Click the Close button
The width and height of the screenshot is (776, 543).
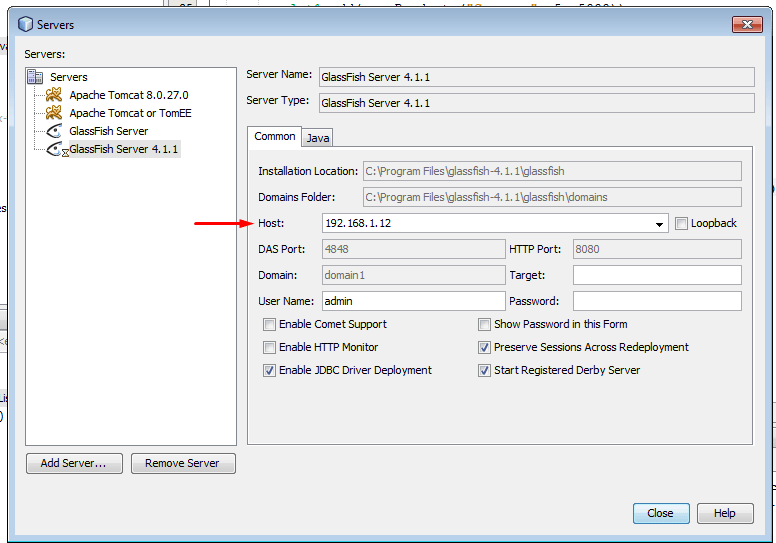coord(661,513)
